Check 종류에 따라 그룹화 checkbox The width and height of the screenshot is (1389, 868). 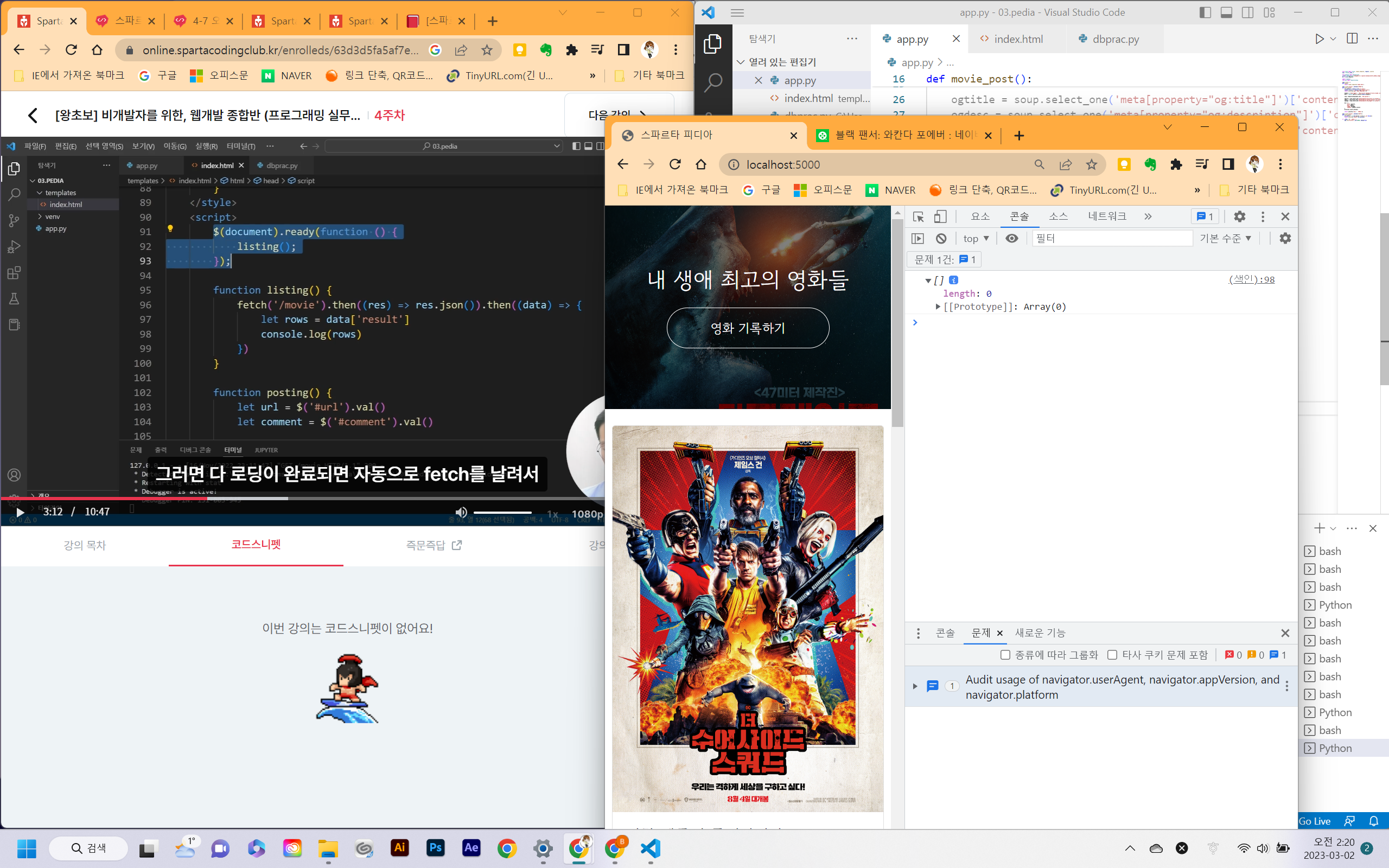click(1005, 654)
